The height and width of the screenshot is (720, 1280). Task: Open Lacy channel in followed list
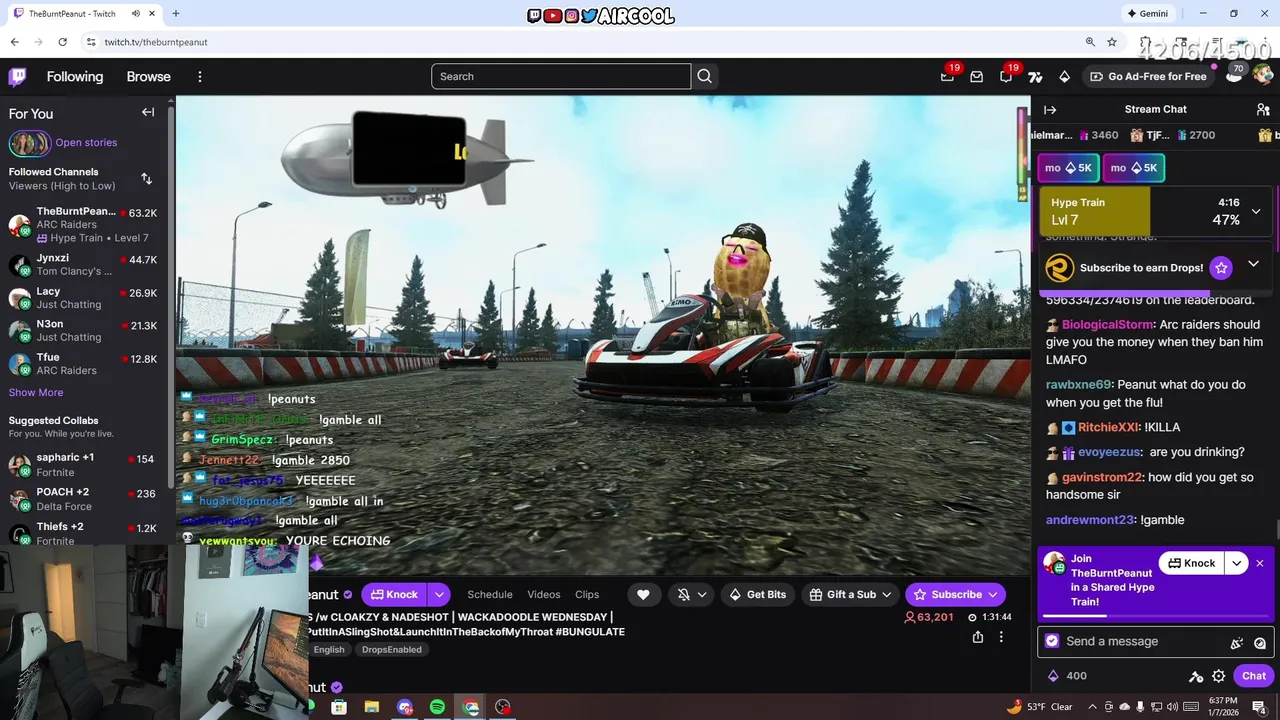tap(84, 298)
